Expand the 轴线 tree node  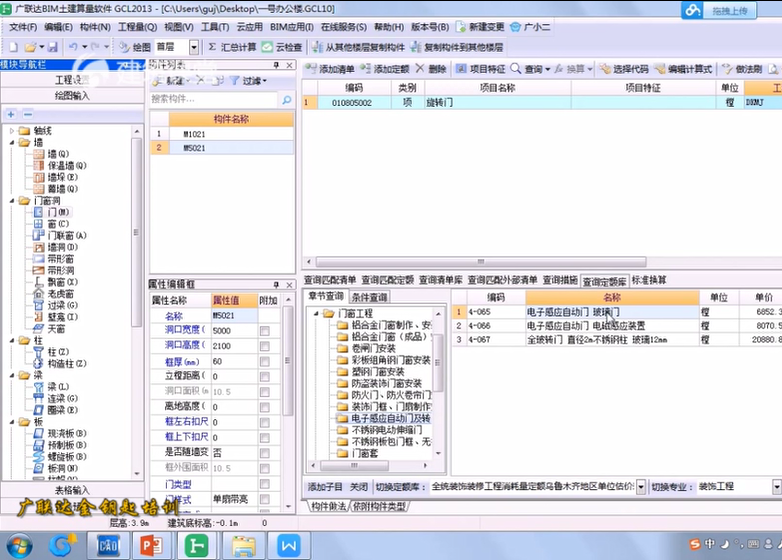12,131
